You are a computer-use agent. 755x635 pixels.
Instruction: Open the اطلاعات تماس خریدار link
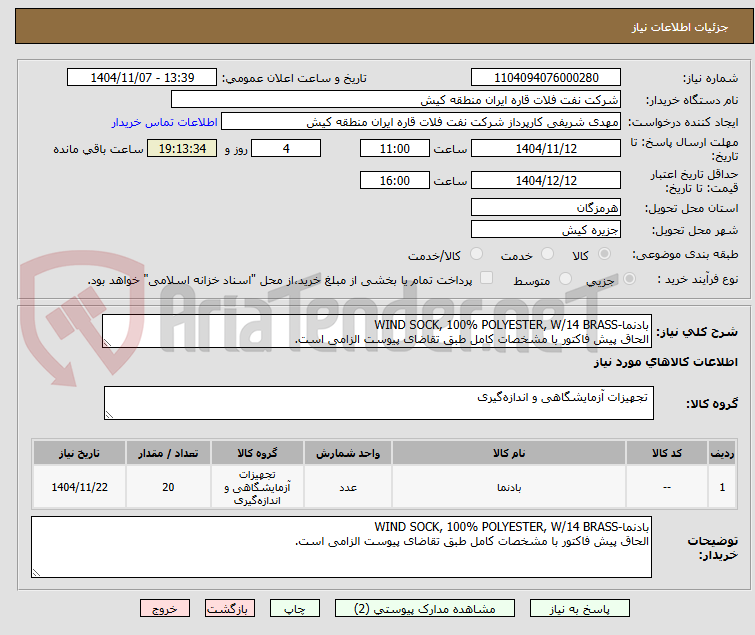[165, 122]
